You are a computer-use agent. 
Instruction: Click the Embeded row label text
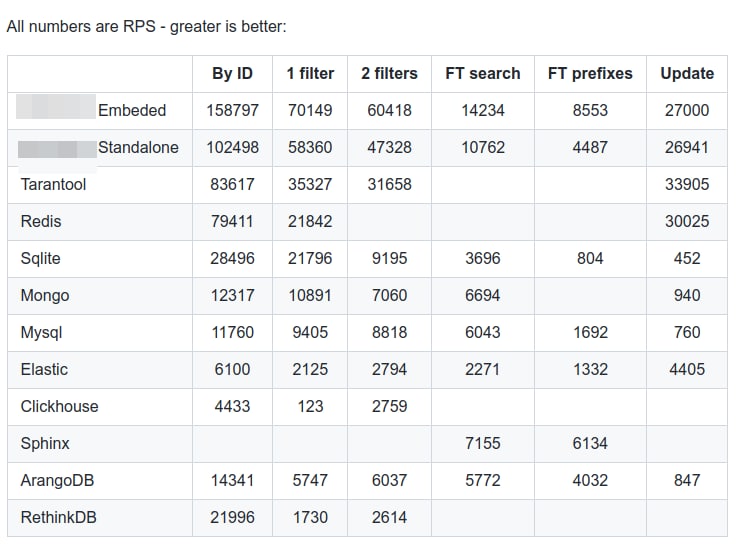[132, 110]
